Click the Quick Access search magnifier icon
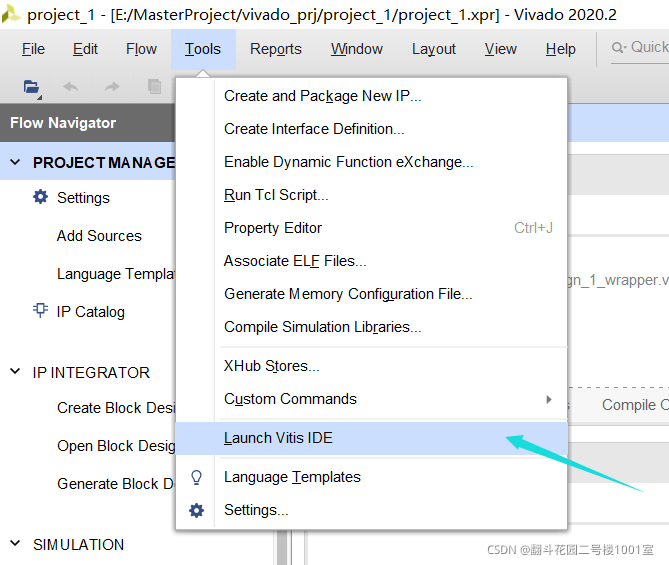Image resolution: width=669 pixels, height=565 pixels. coord(619,47)
